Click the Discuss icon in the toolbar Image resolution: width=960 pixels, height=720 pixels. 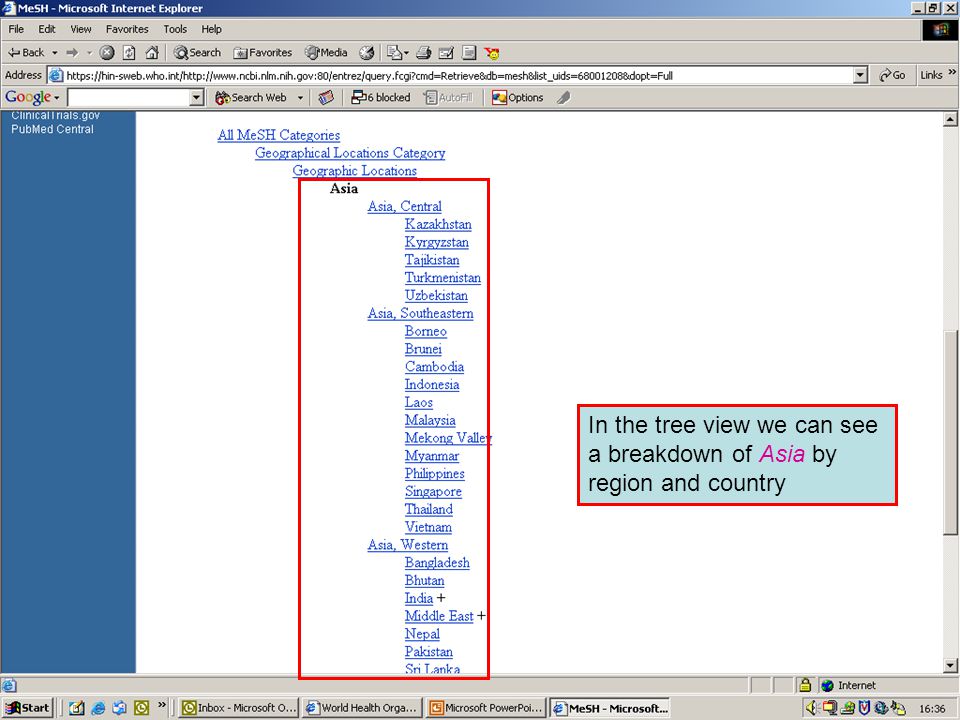point(469,53)
